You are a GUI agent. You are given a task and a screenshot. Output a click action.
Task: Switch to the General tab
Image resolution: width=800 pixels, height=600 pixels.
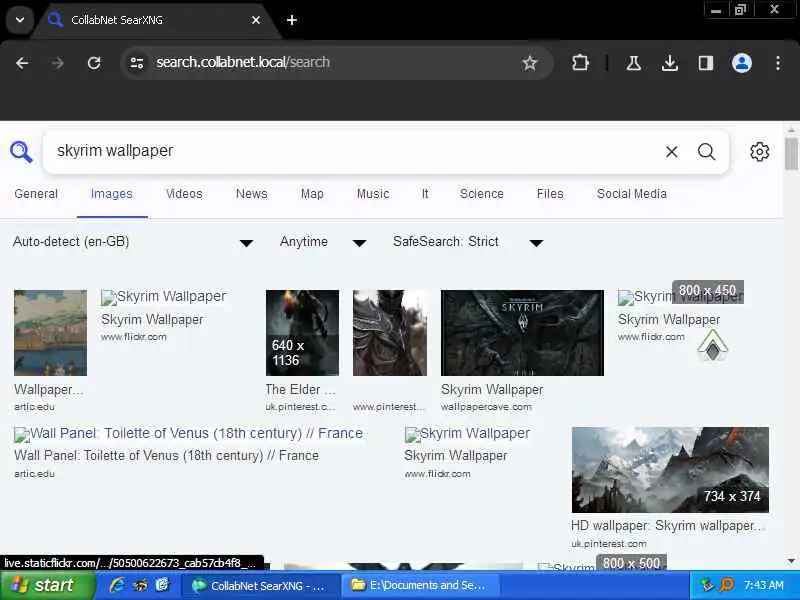tap(36, 194)
